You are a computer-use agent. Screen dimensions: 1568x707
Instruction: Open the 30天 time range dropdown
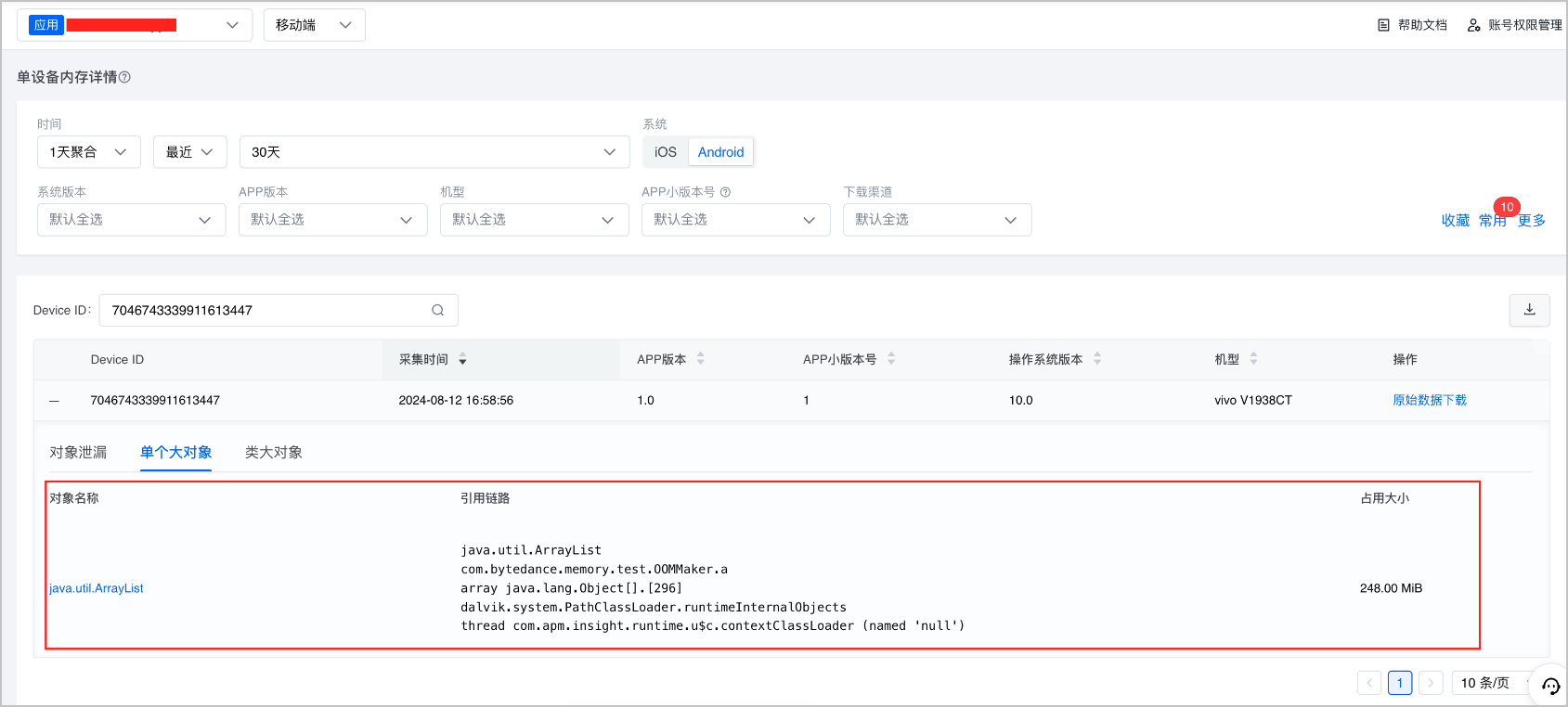[x=434, y=152]
